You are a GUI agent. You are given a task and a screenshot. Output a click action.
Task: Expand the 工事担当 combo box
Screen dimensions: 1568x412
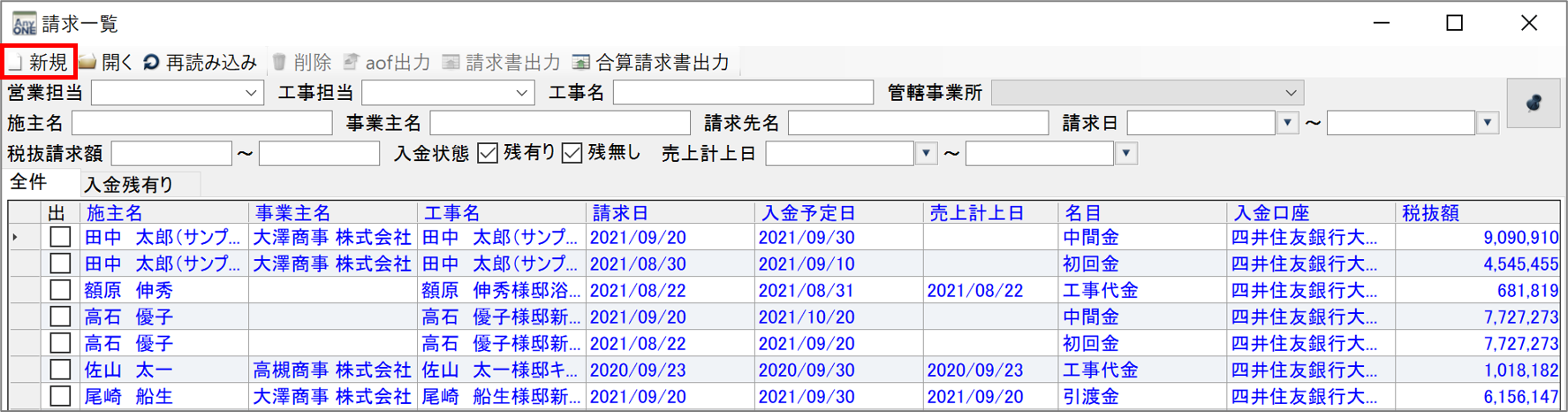click(521, 93)
